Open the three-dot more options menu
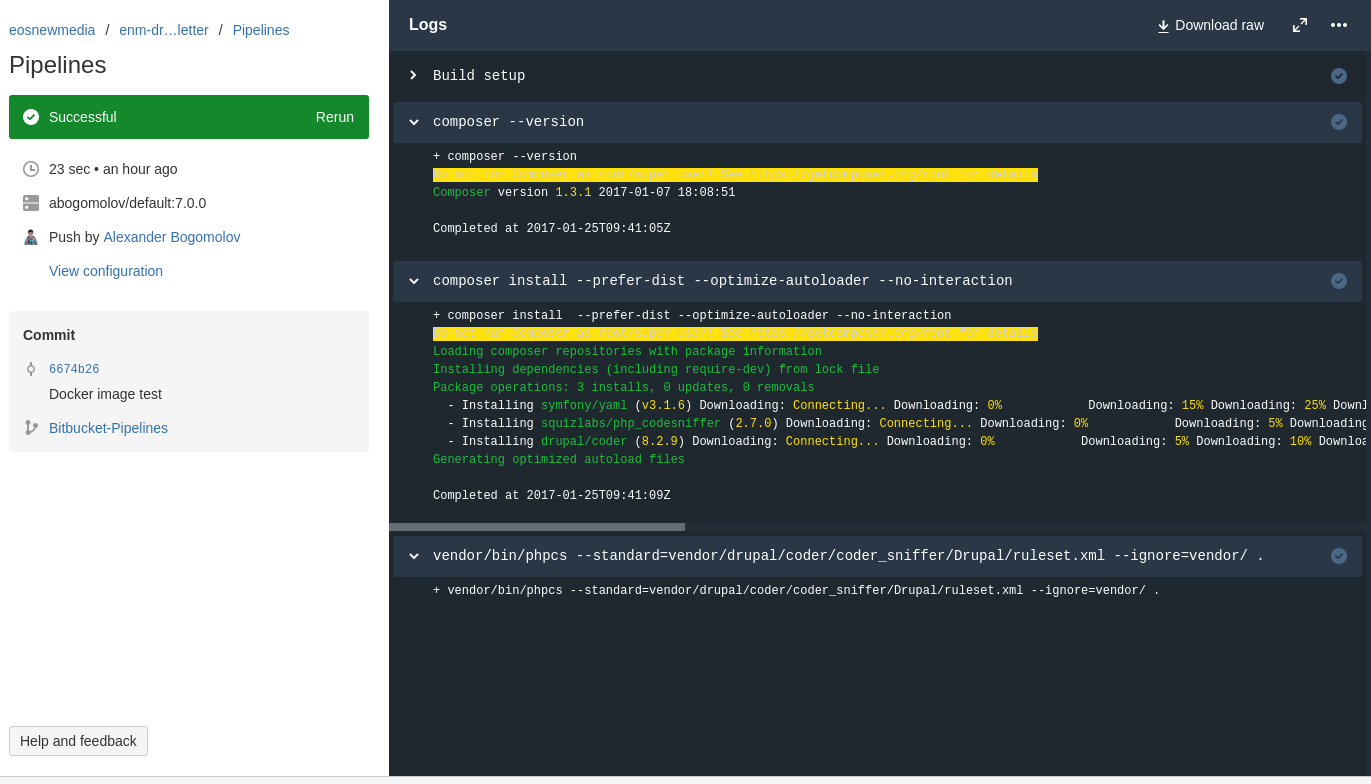Image resolution: width=1371 pixels, height=784 pixels. click(1339, 25)
